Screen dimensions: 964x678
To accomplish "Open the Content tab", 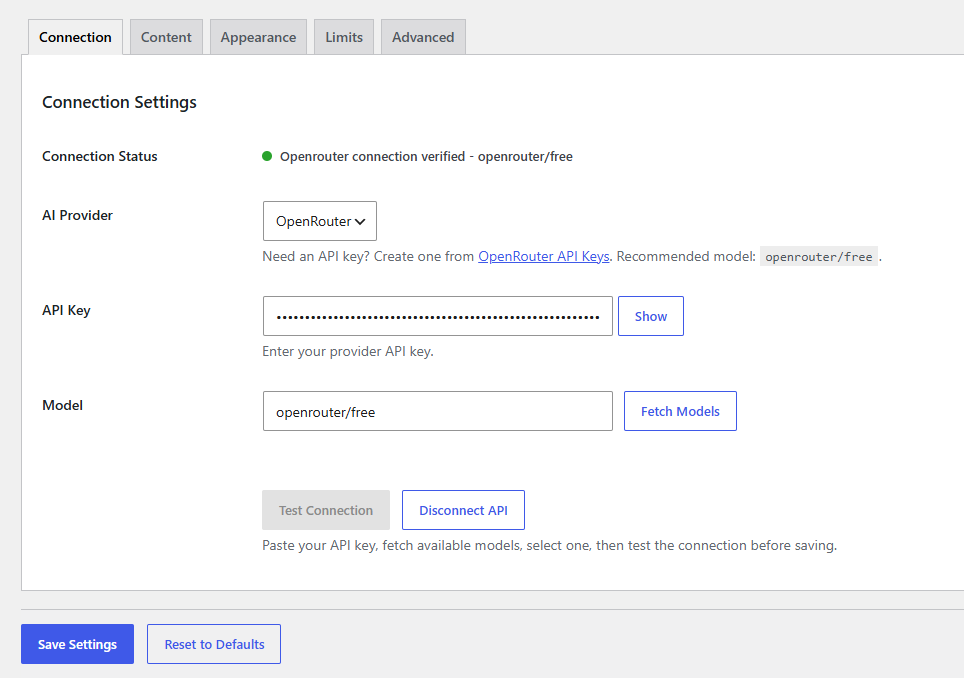I will tap(166, 37).
